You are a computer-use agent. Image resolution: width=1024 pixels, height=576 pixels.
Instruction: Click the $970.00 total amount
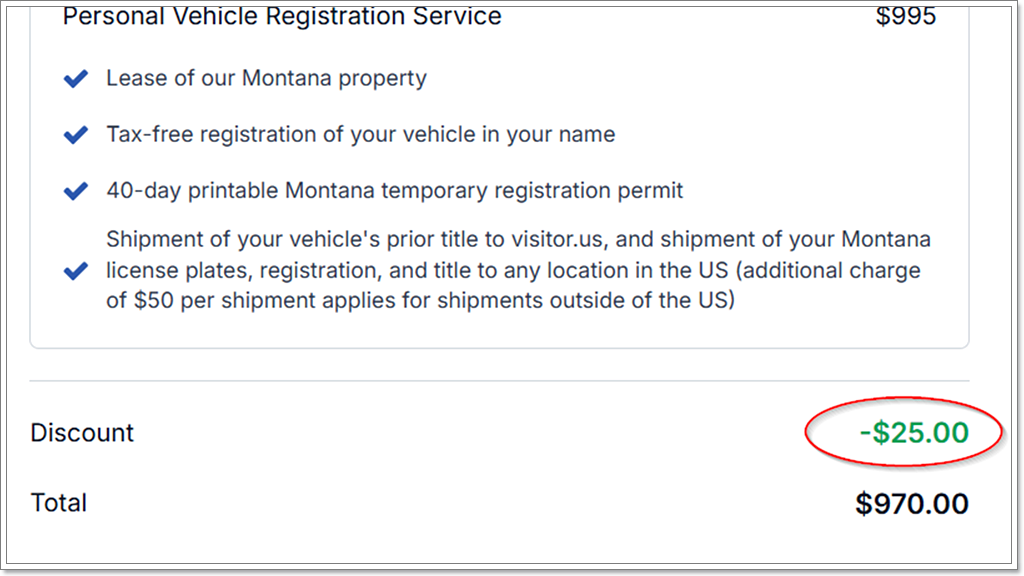912,504
